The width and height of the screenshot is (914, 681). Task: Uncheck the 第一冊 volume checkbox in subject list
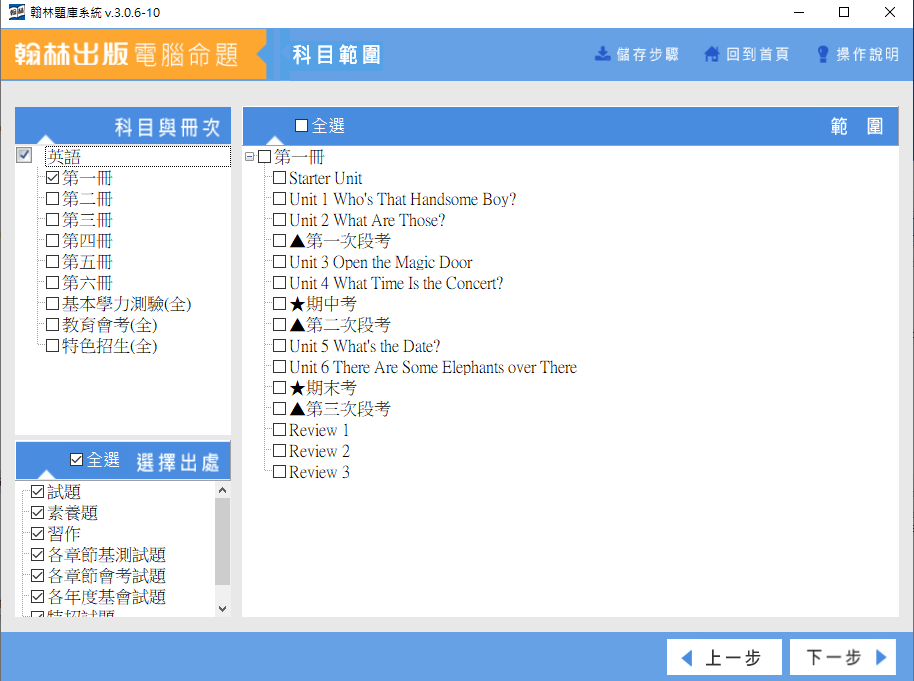click(52, 177)
